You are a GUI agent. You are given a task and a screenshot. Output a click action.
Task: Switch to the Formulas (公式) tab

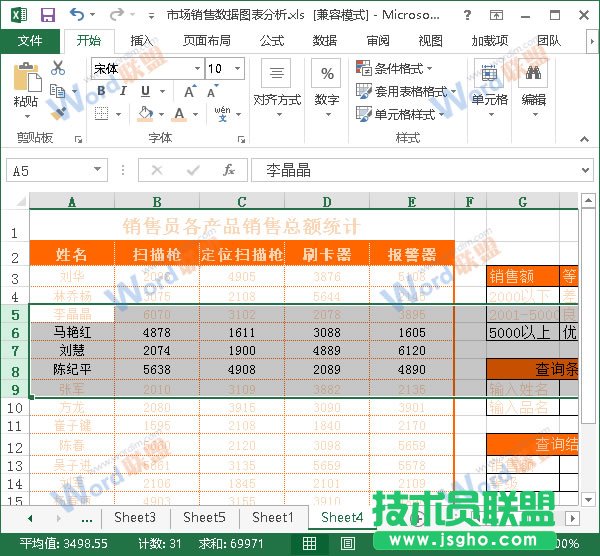point(272,41)
